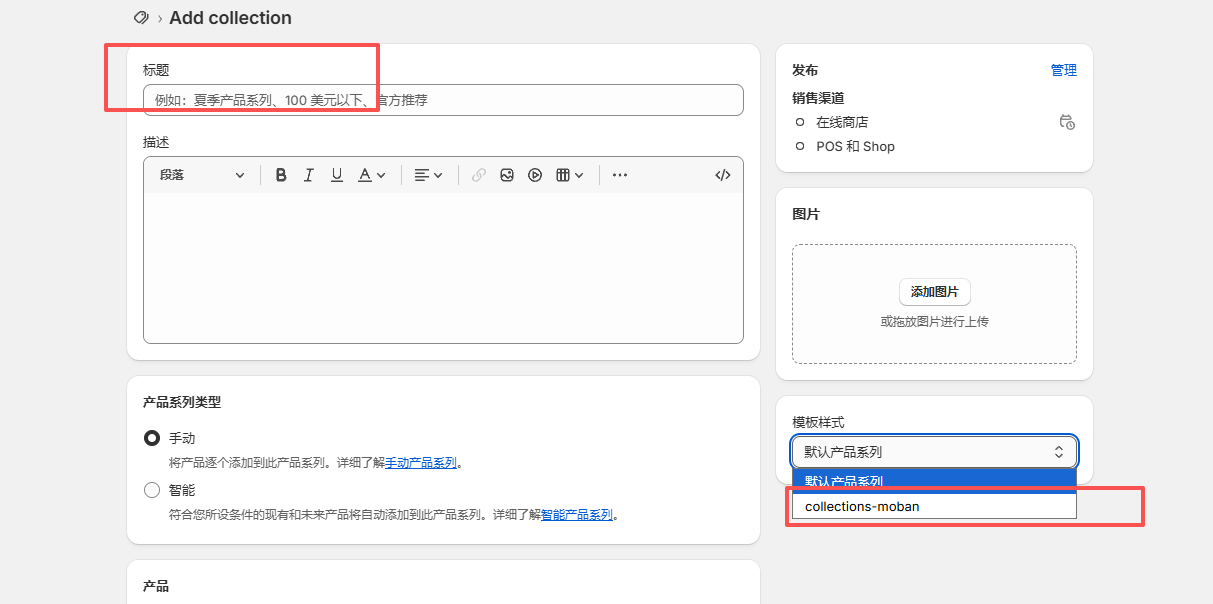Open the 手动产品系列 help link

tap(421, 463)
